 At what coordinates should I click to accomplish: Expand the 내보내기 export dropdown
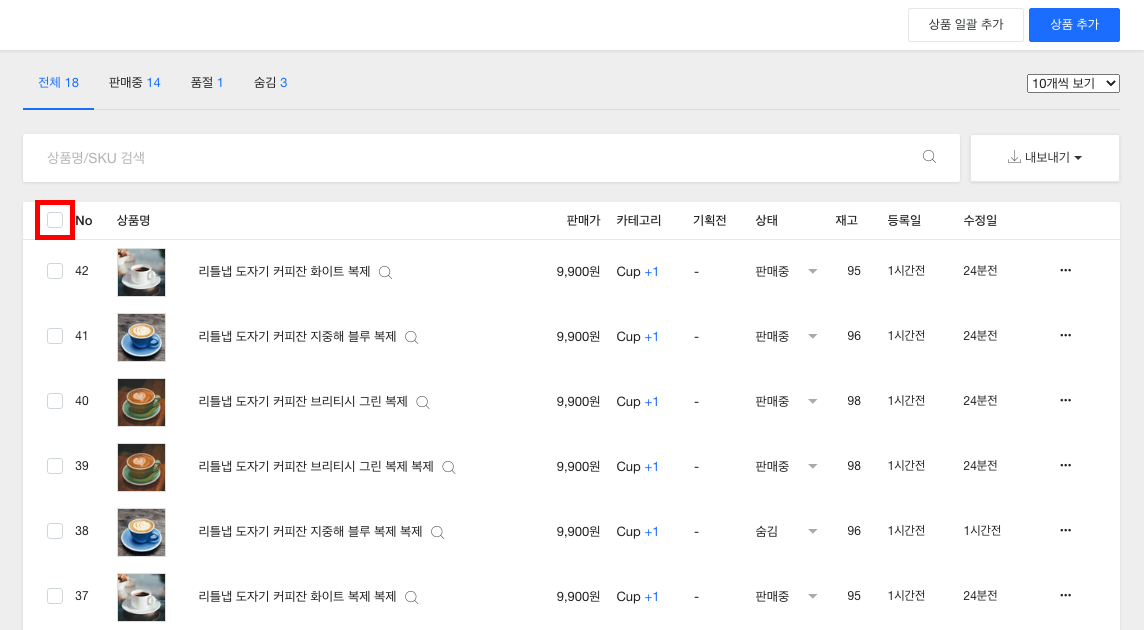tap(1045, 158)
